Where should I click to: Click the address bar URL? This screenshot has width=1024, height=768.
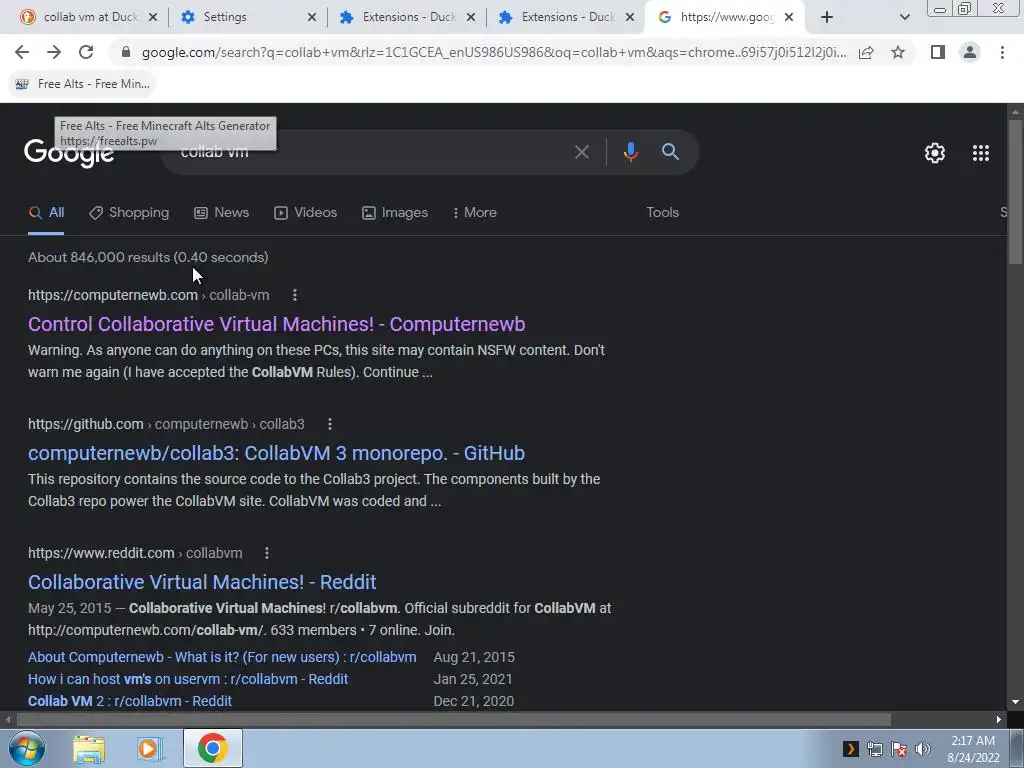tap(494, 52)
